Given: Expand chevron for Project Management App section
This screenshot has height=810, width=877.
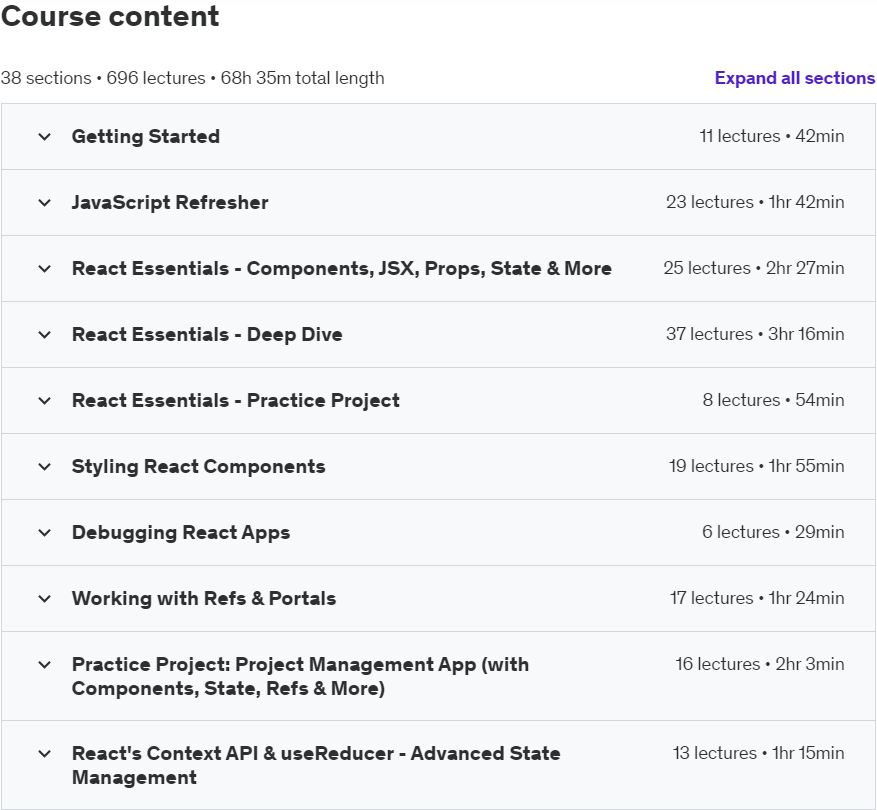Looking at the screenshot, I should pyautogui.click(x=44, y=665).
